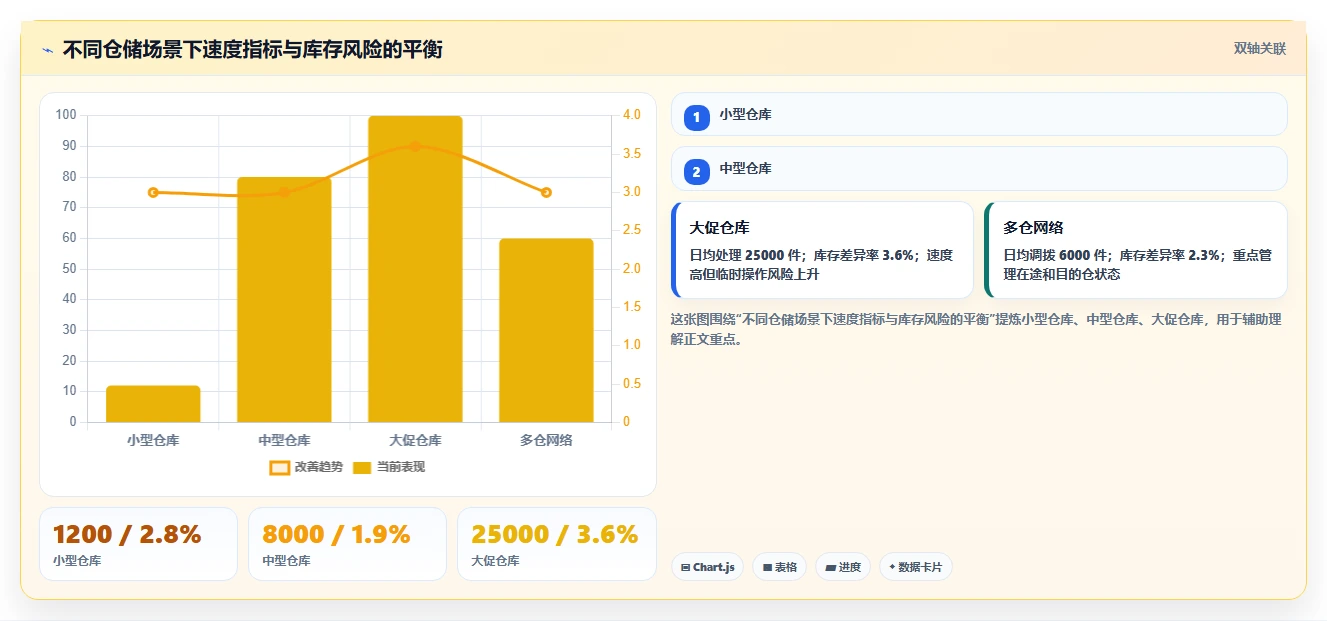Click the 小型仓库 bar in the chart

click(x=153, y=404)
